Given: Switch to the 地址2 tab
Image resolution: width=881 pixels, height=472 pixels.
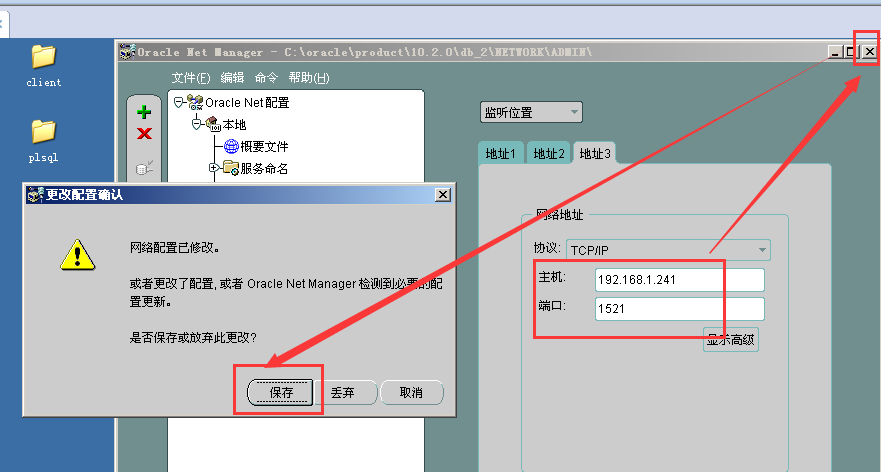Looking at the screenshot, I should coord(548,153).
